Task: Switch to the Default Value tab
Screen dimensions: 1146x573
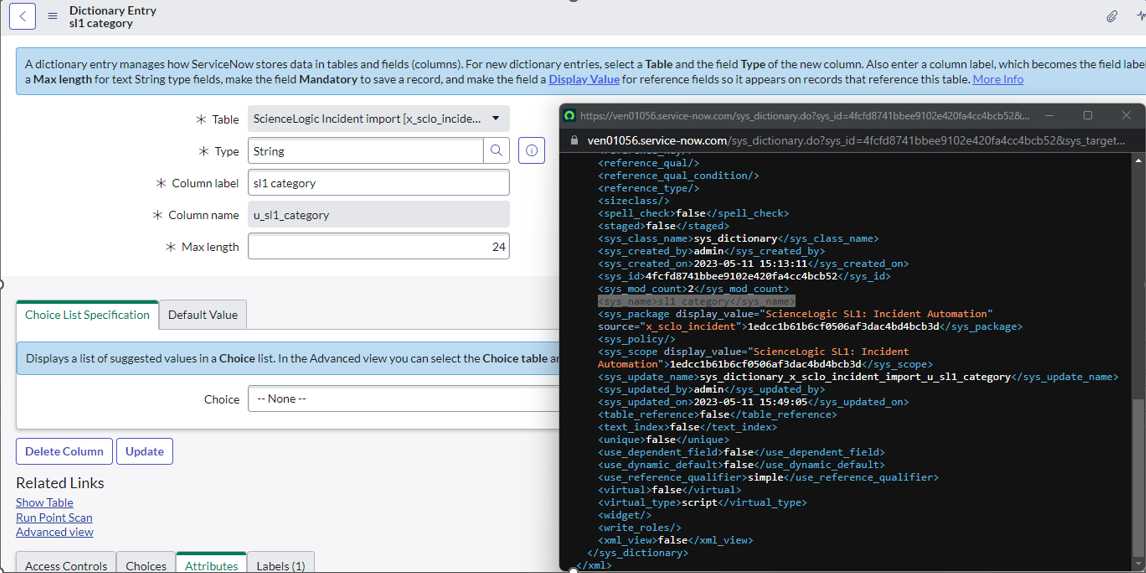Action: 202,315
